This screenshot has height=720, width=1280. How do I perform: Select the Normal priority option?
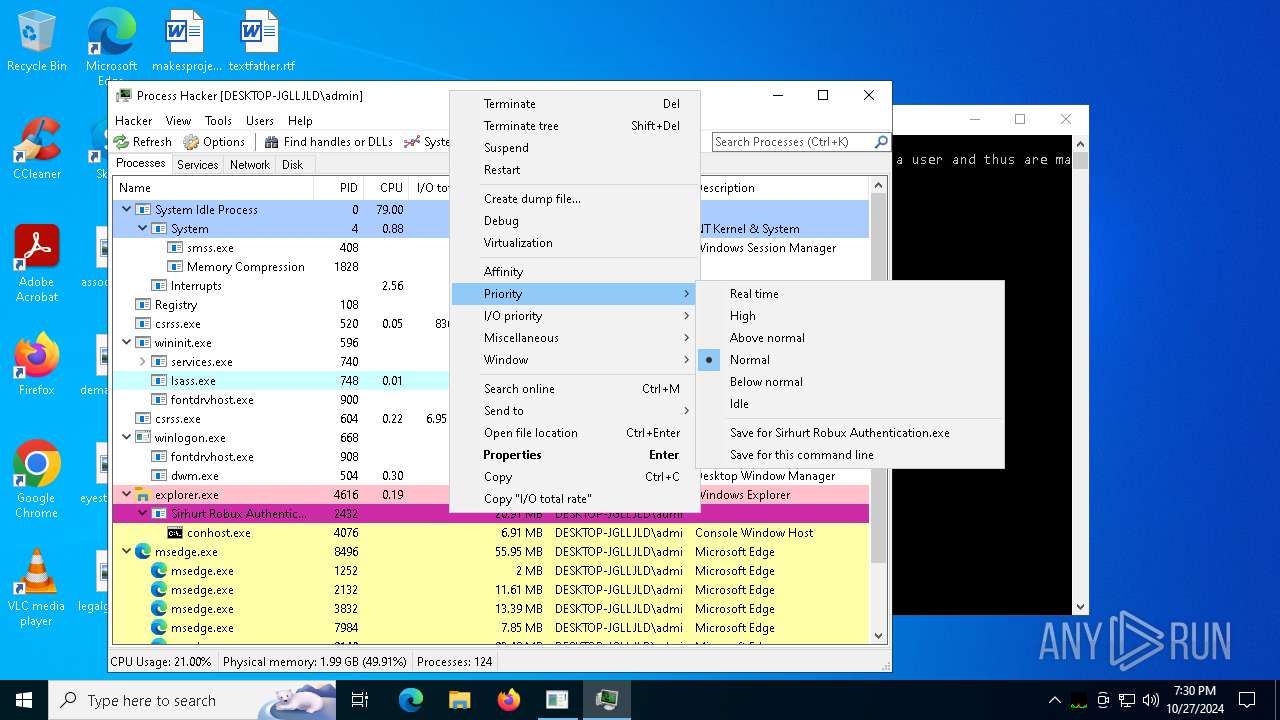click(850, 360)
